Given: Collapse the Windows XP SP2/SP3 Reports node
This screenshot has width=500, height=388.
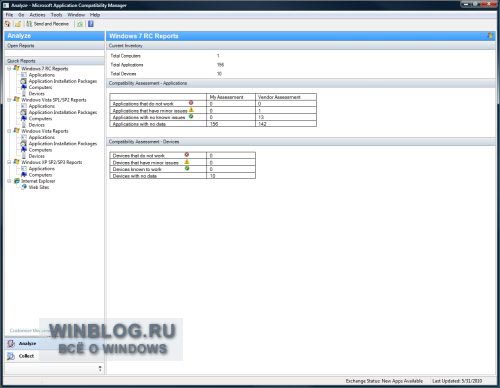Looking at the screenshot, I should pyautogui.click(x=9, y=162).
